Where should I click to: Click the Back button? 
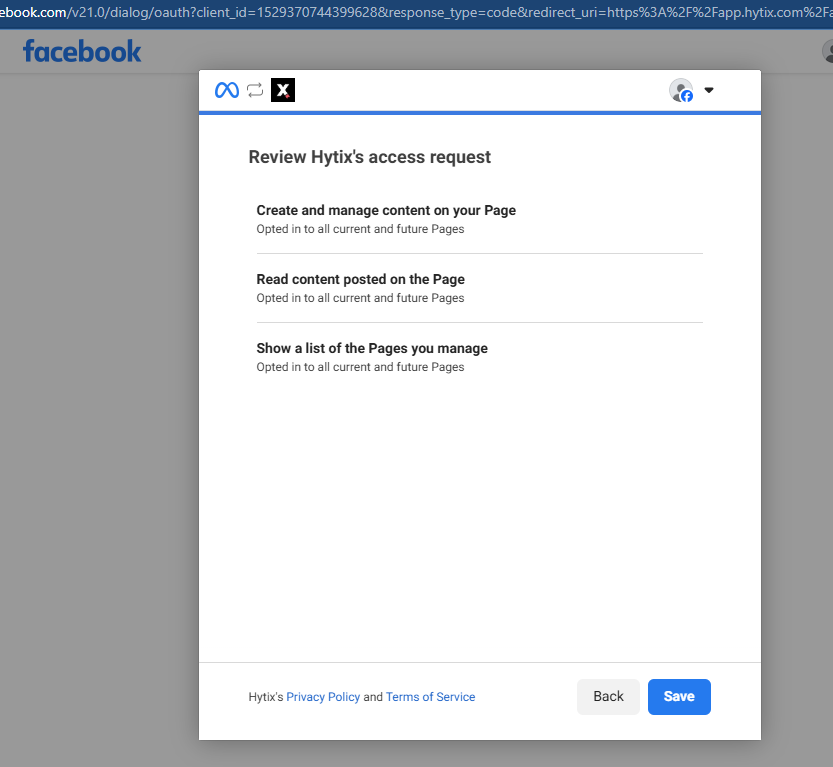coord(608,696)
